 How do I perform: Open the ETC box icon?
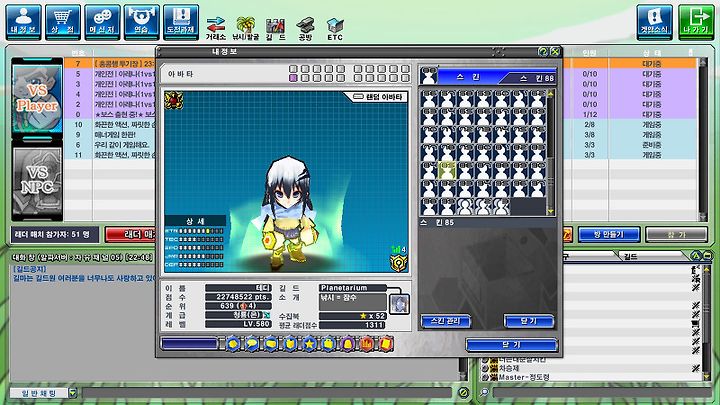point(335,28)
